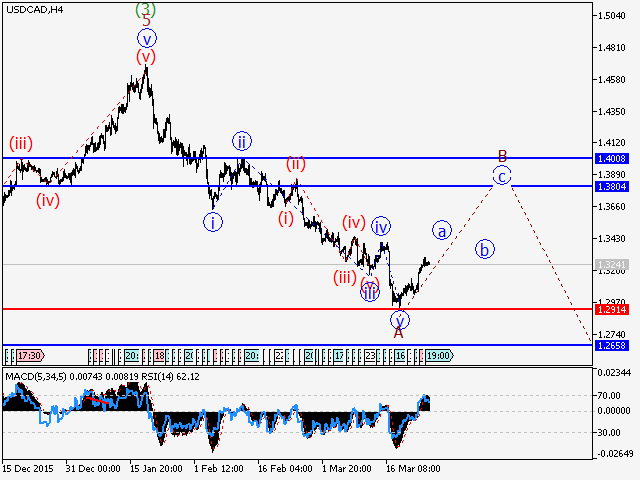Click the 16 Feb 04:00 date label
640x480 pixels.
click(x=285, y=469)
